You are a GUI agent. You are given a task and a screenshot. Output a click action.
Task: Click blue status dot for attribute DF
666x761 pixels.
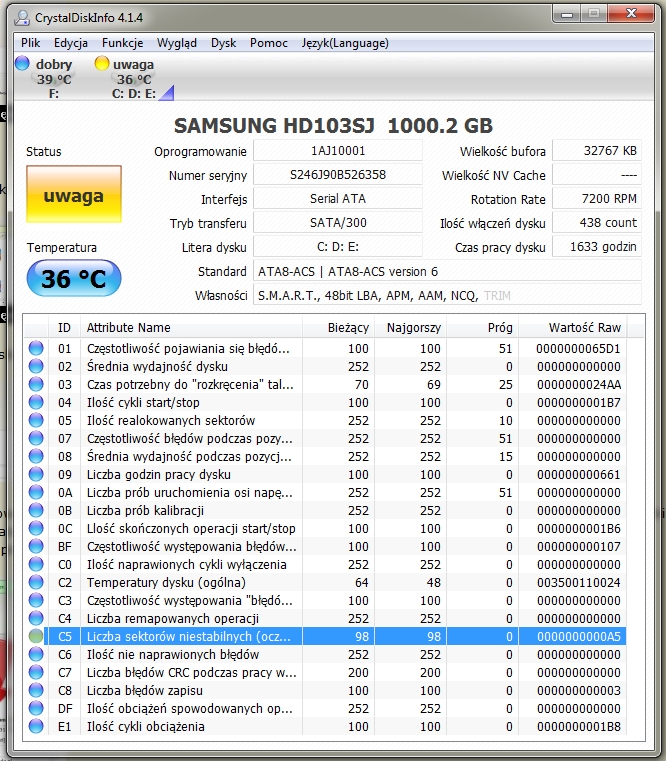[36, 708]
